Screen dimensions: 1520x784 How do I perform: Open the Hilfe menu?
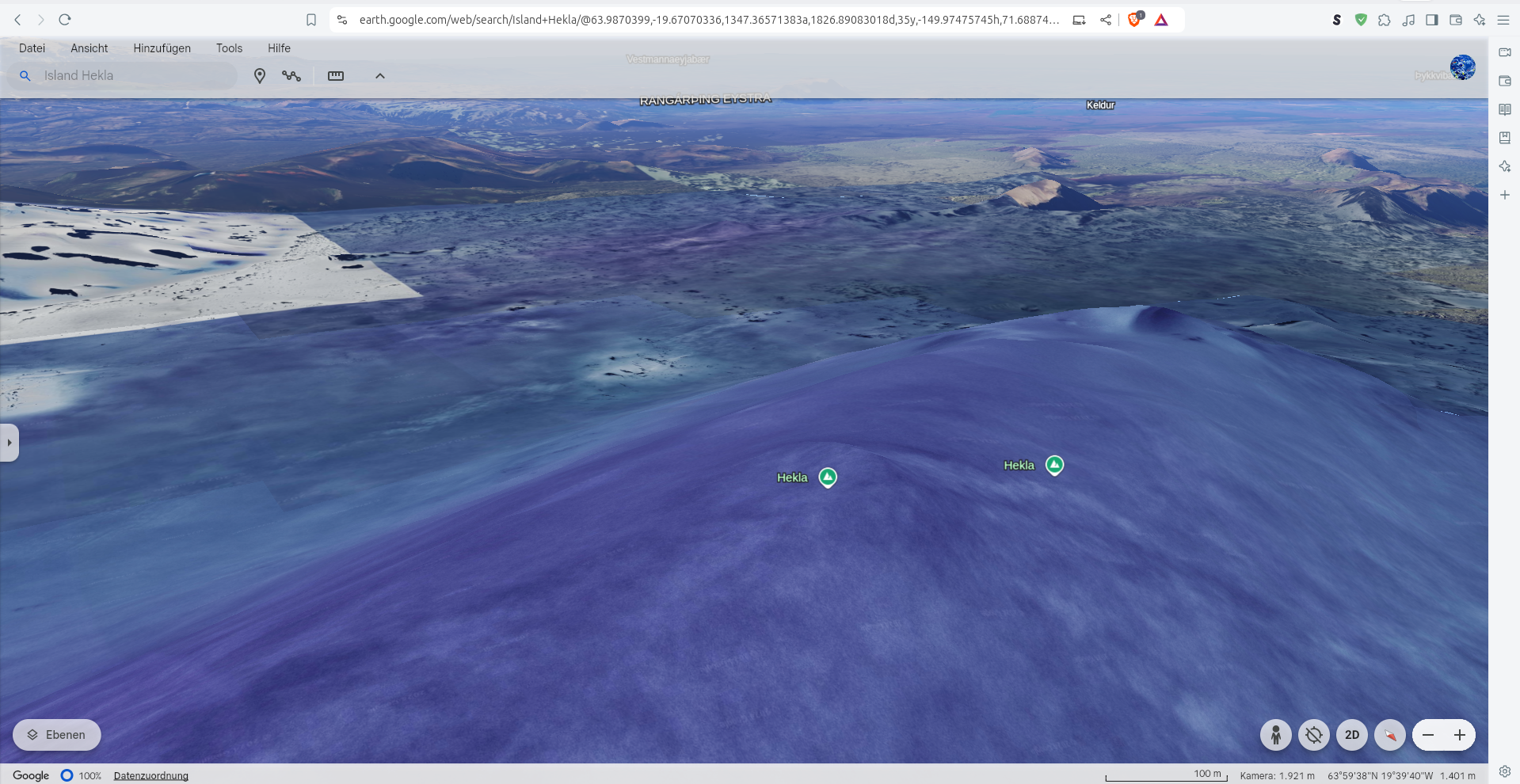coord(279,48)
